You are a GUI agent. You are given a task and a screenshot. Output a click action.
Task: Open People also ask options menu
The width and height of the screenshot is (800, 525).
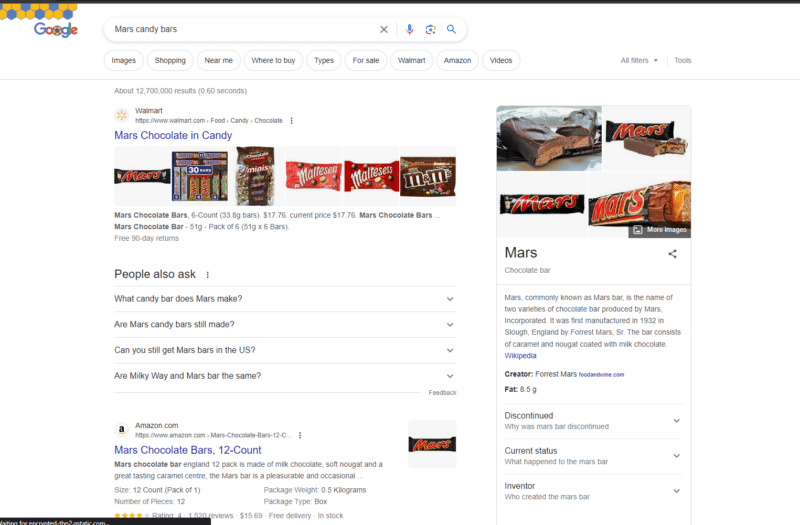click(x=208, y=275)
